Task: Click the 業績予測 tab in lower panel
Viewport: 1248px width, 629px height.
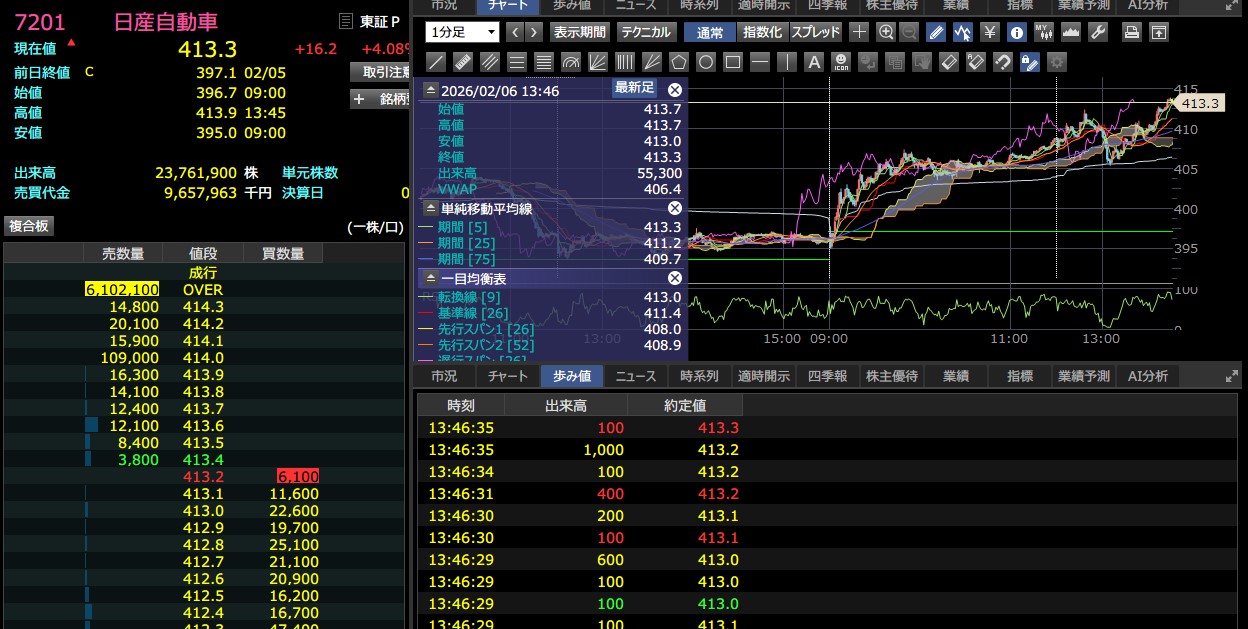Action: pyautogui.click(x=1083, y=376)
